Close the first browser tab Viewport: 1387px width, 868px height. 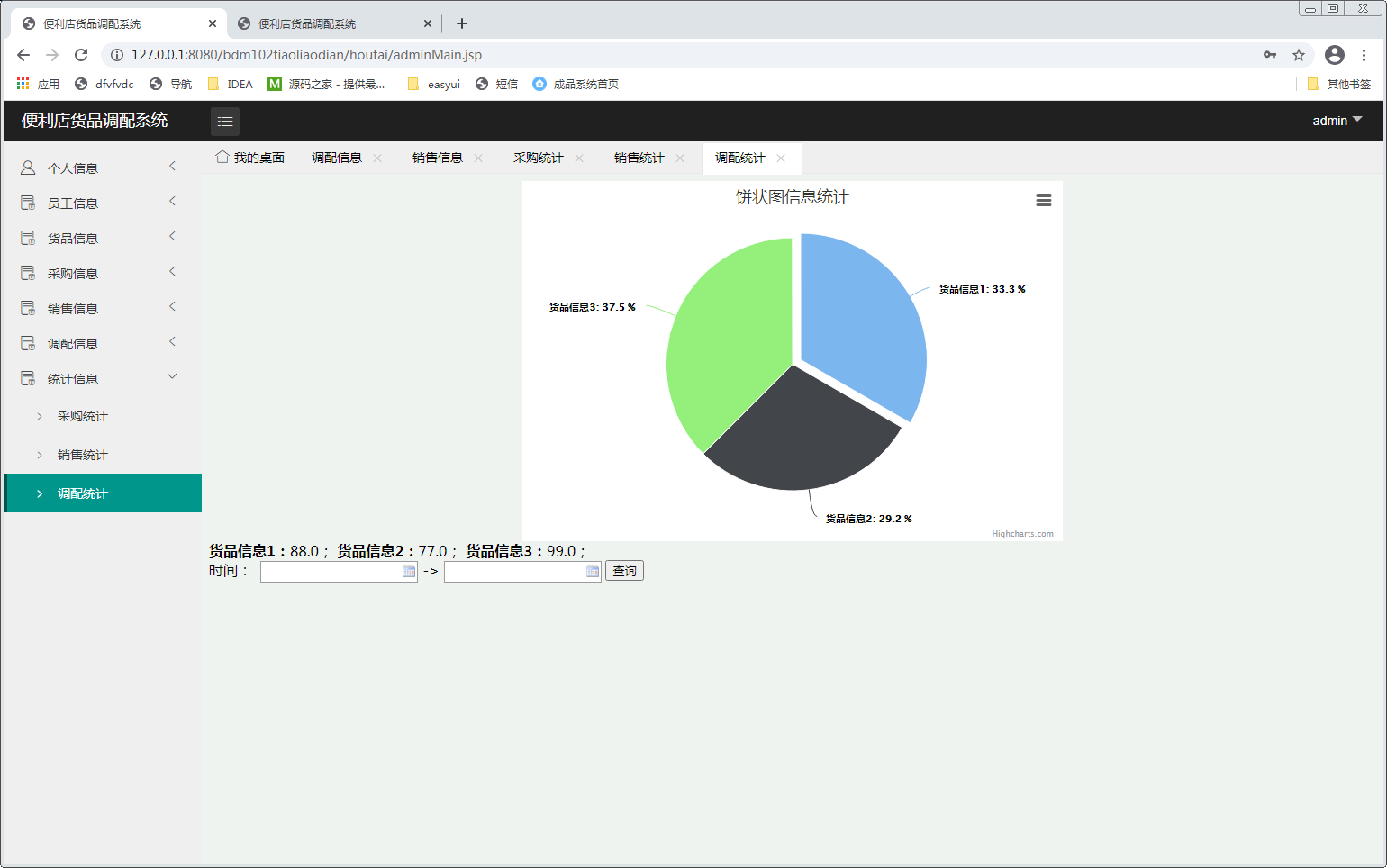point(213,23)
